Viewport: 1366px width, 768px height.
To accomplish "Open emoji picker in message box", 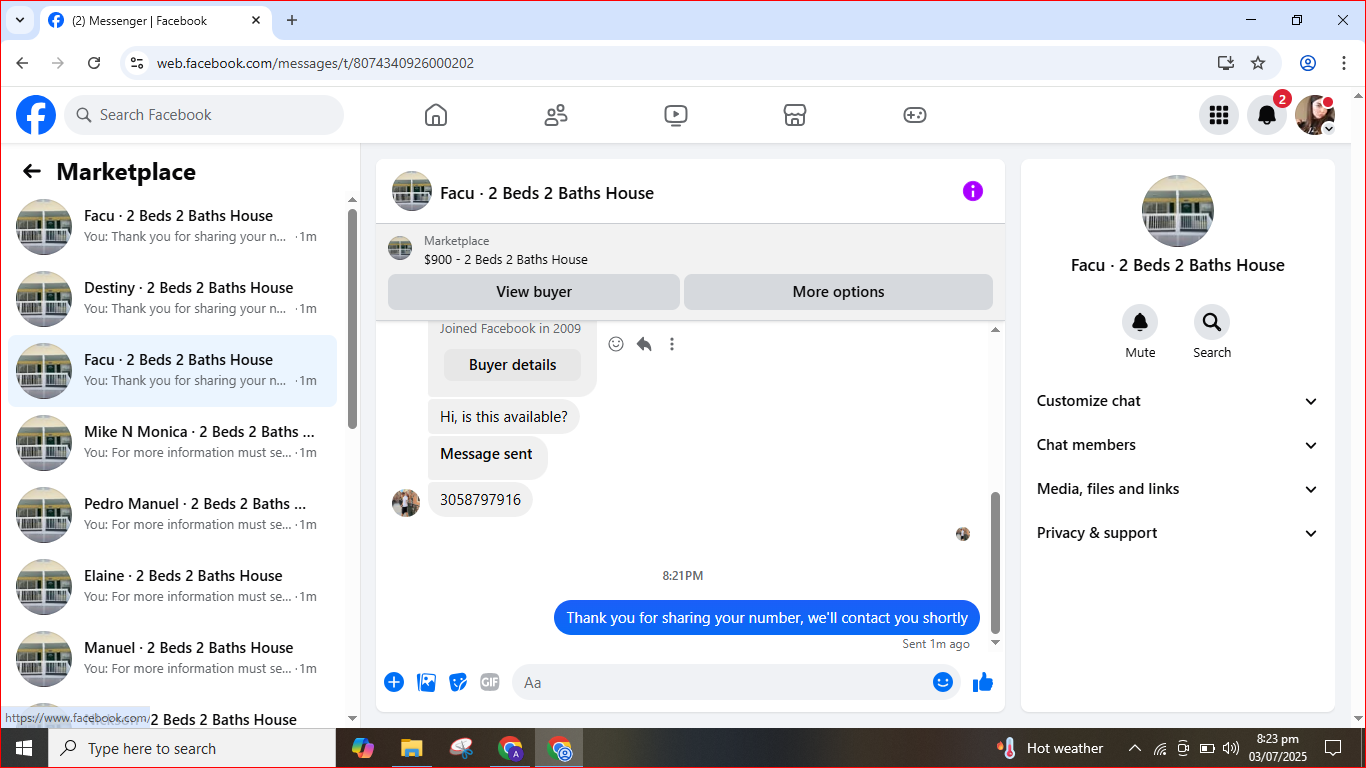I will tap(943, 682).
